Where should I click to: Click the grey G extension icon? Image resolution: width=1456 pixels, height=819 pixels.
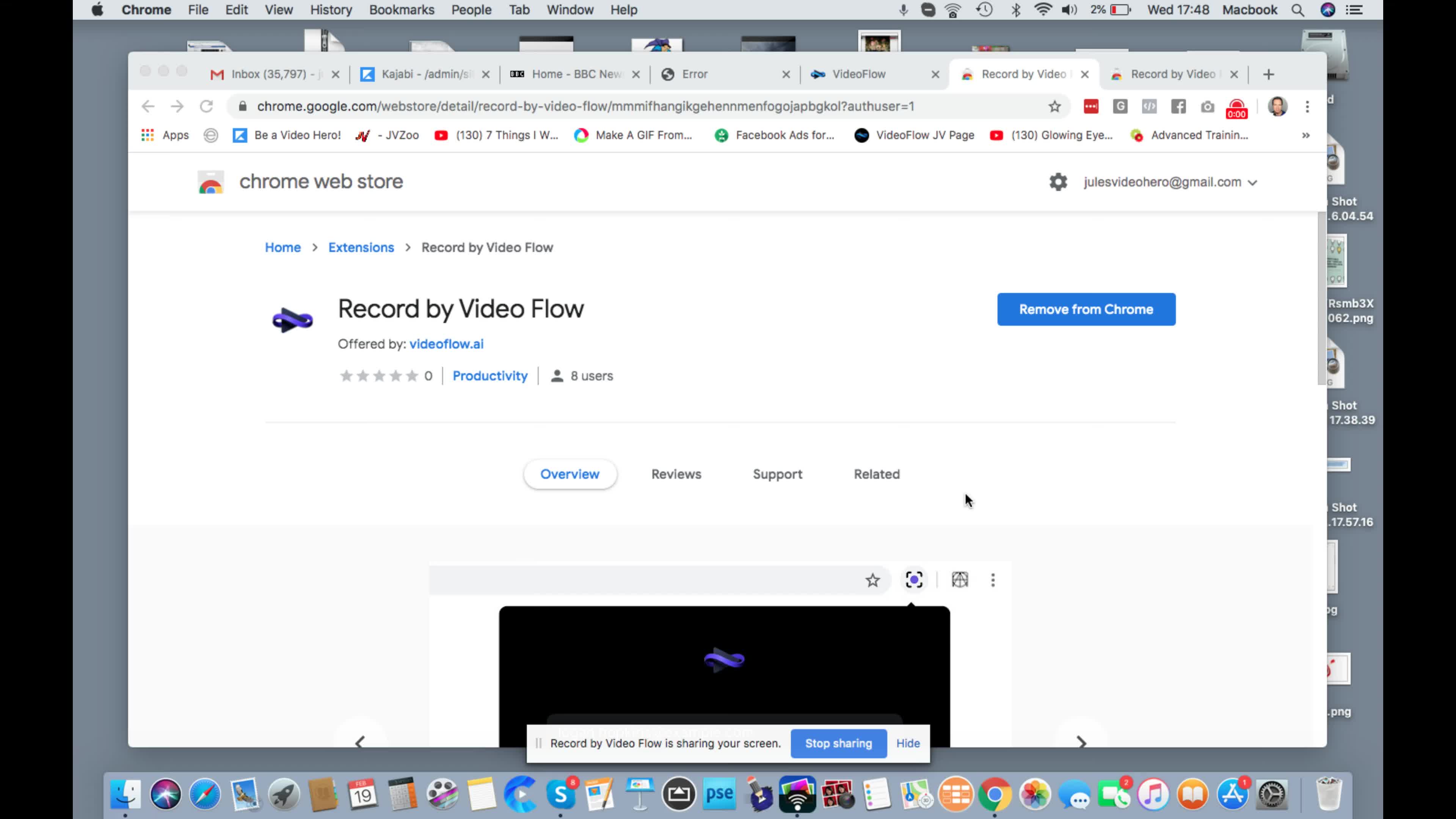[x=1120, y=106]
